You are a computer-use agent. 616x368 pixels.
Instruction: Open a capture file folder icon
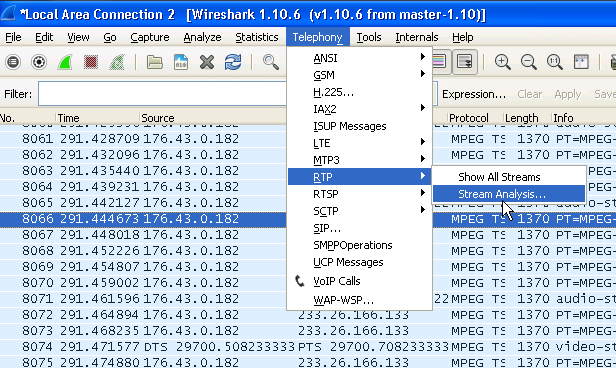(155, 62)
